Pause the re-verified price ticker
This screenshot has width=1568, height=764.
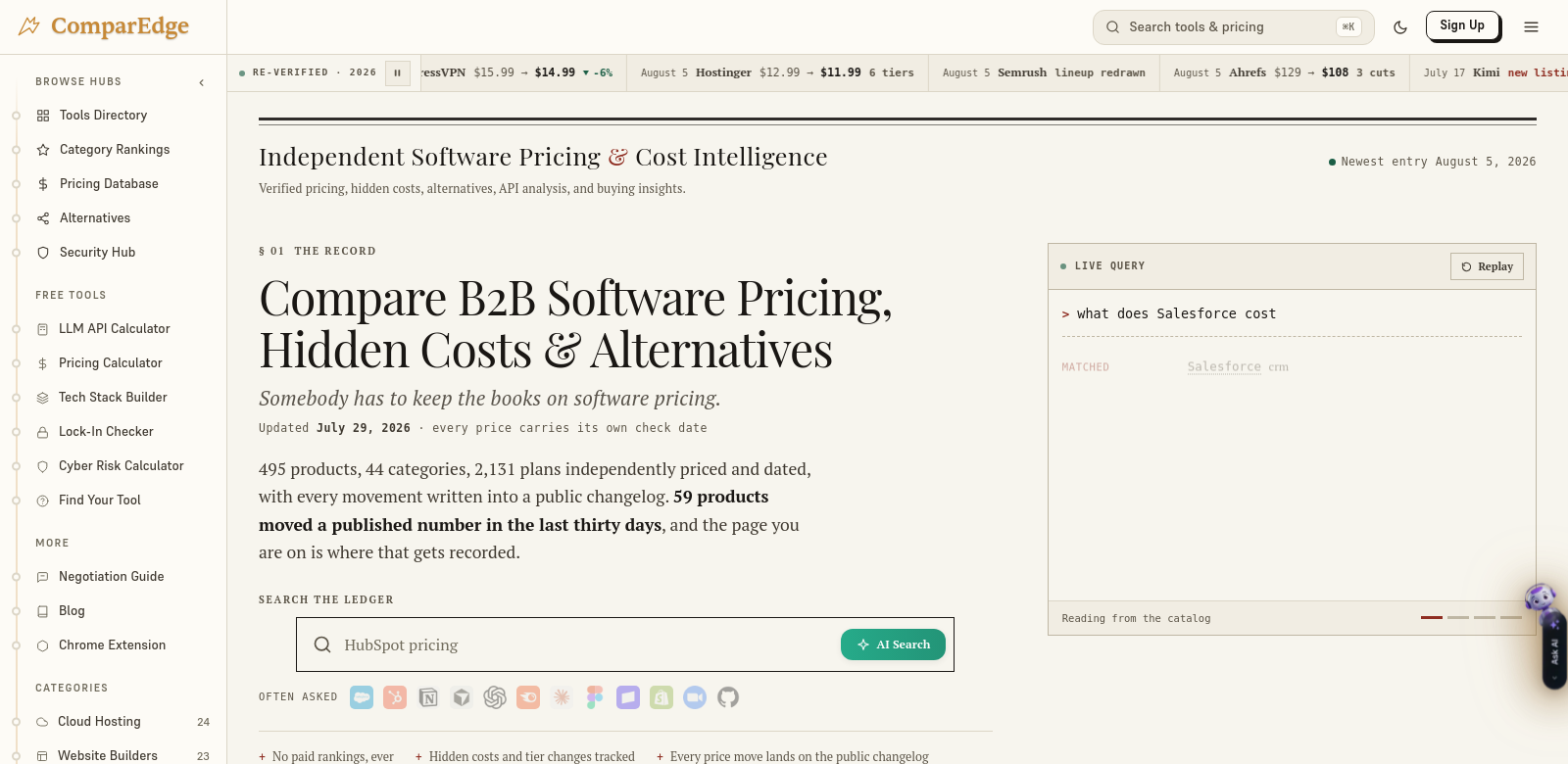point(398,73)
